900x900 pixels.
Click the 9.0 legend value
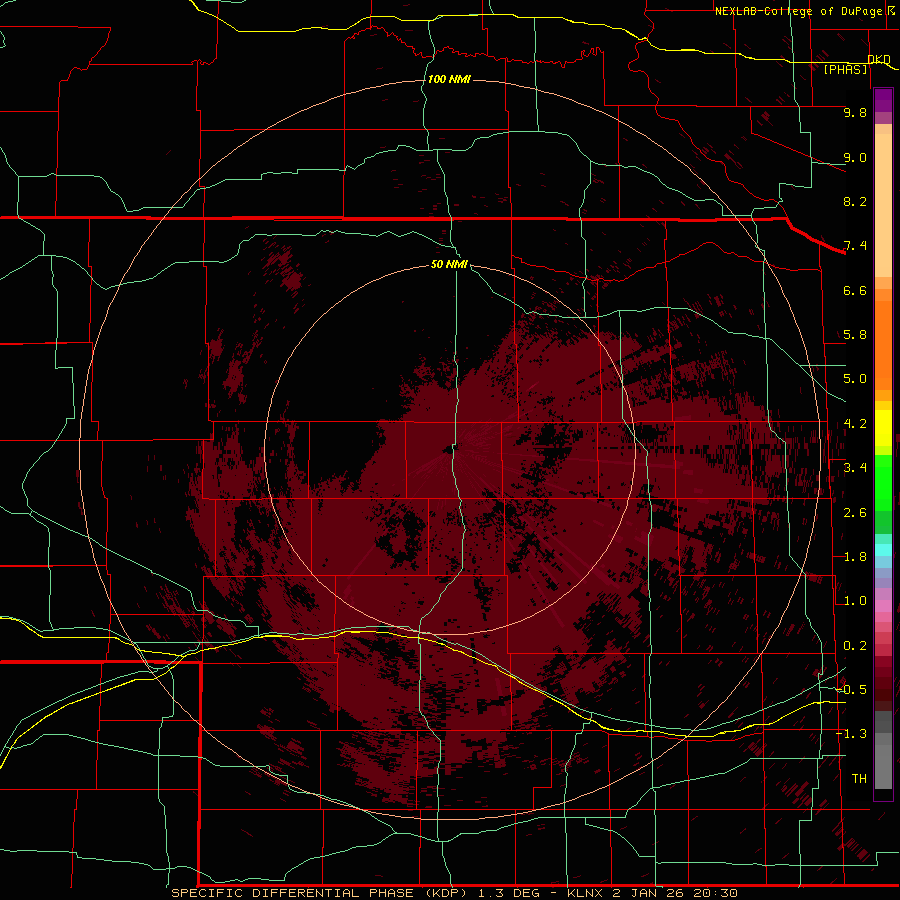pyautogui.click(x=855, y=157)
